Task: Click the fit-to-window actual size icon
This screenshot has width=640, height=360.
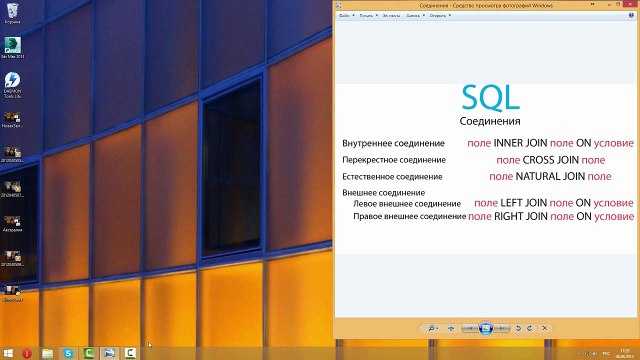Action: [x=451, y=328]
